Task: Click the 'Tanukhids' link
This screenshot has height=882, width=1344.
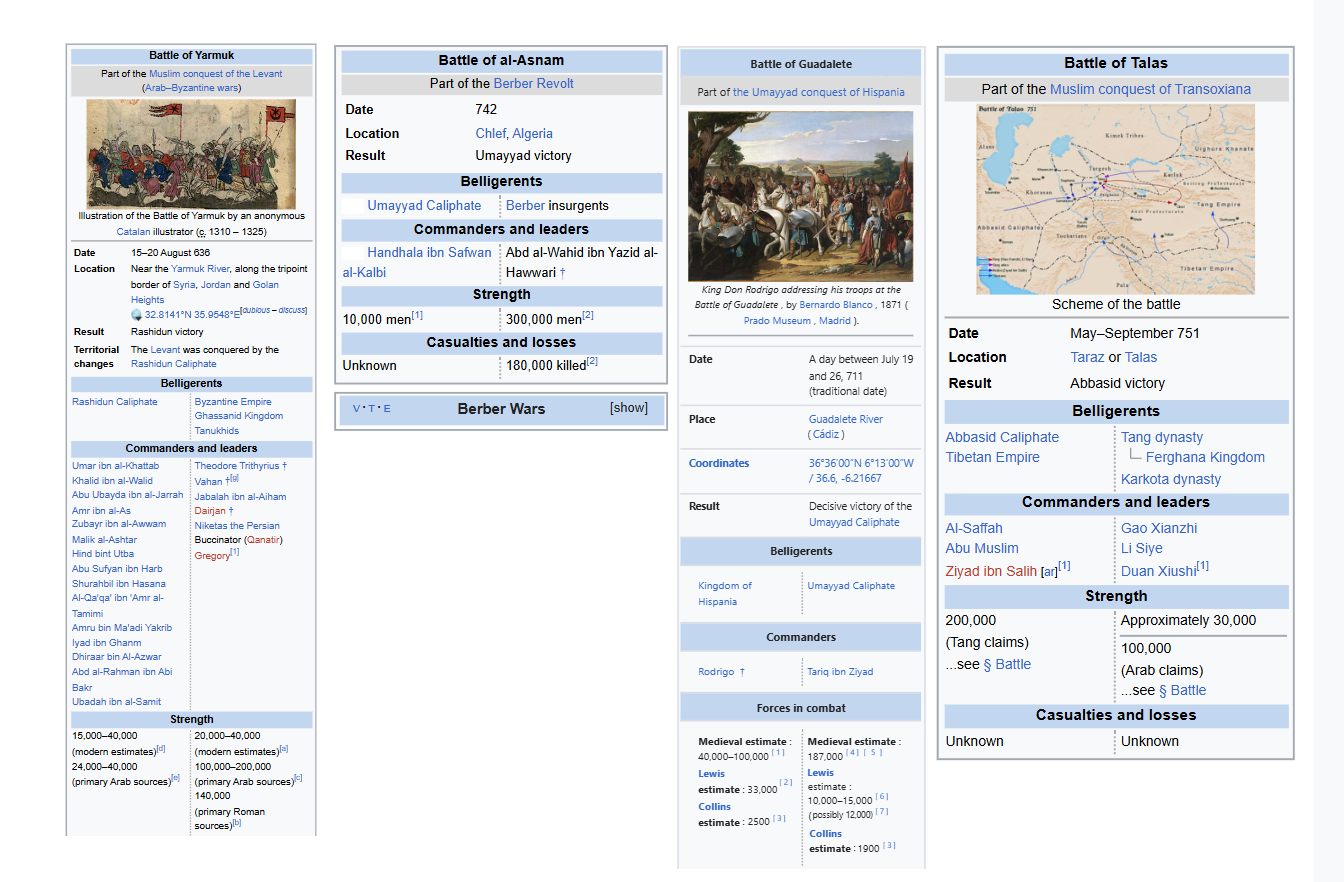Action: [217, 431]
